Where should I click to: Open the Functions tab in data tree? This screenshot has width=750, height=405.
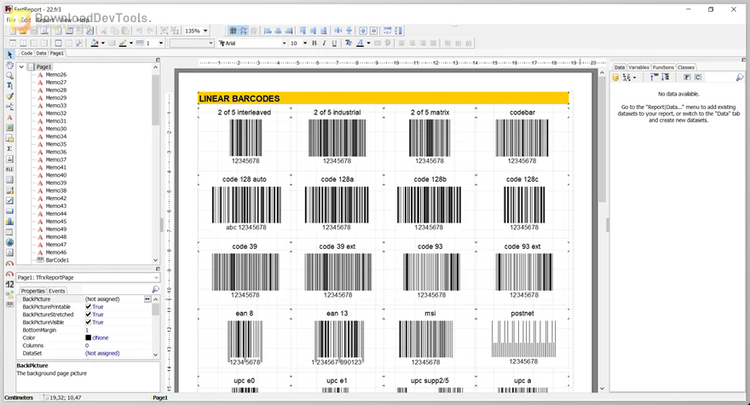click(x=663, y=67)
